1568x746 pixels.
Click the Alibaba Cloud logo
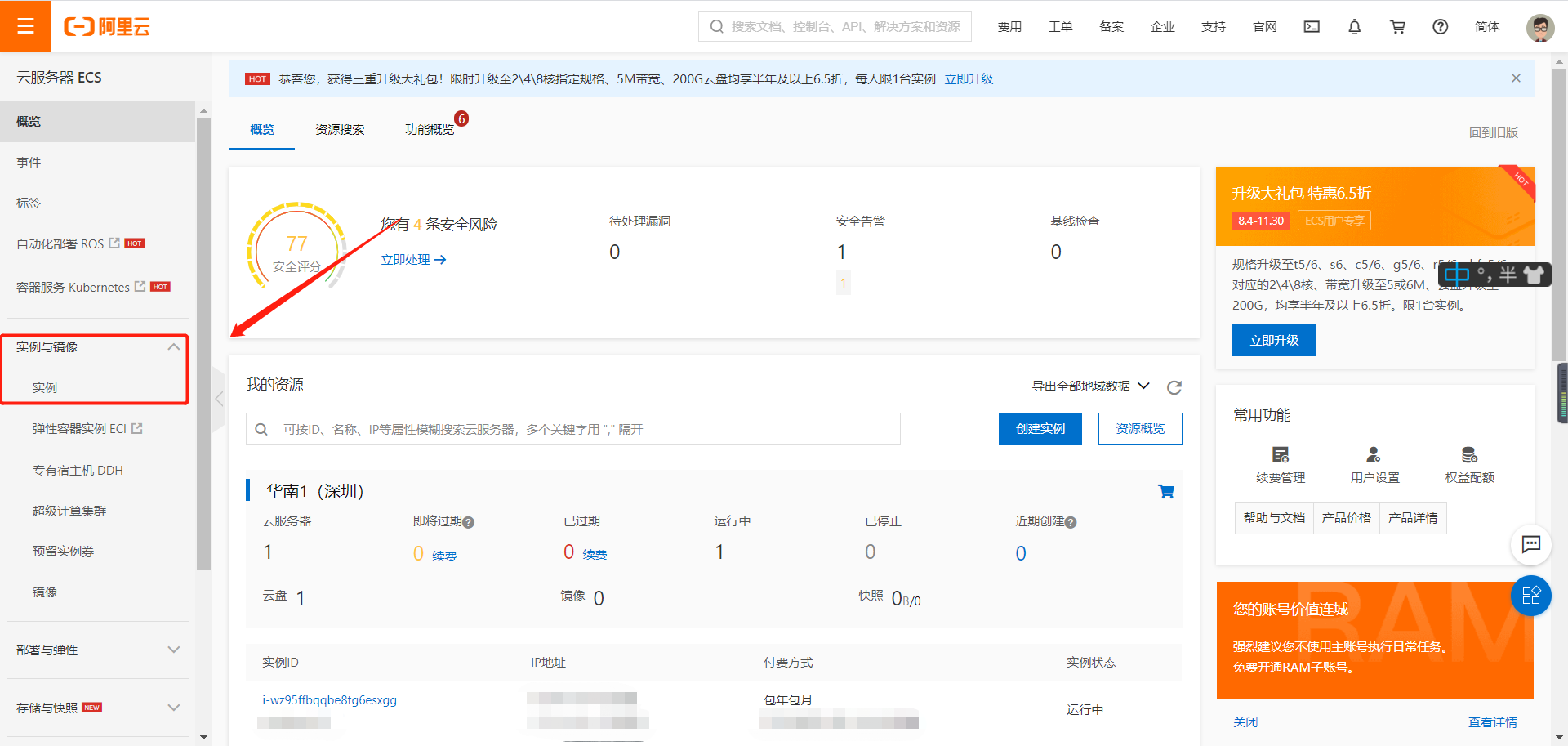(107, 27)
